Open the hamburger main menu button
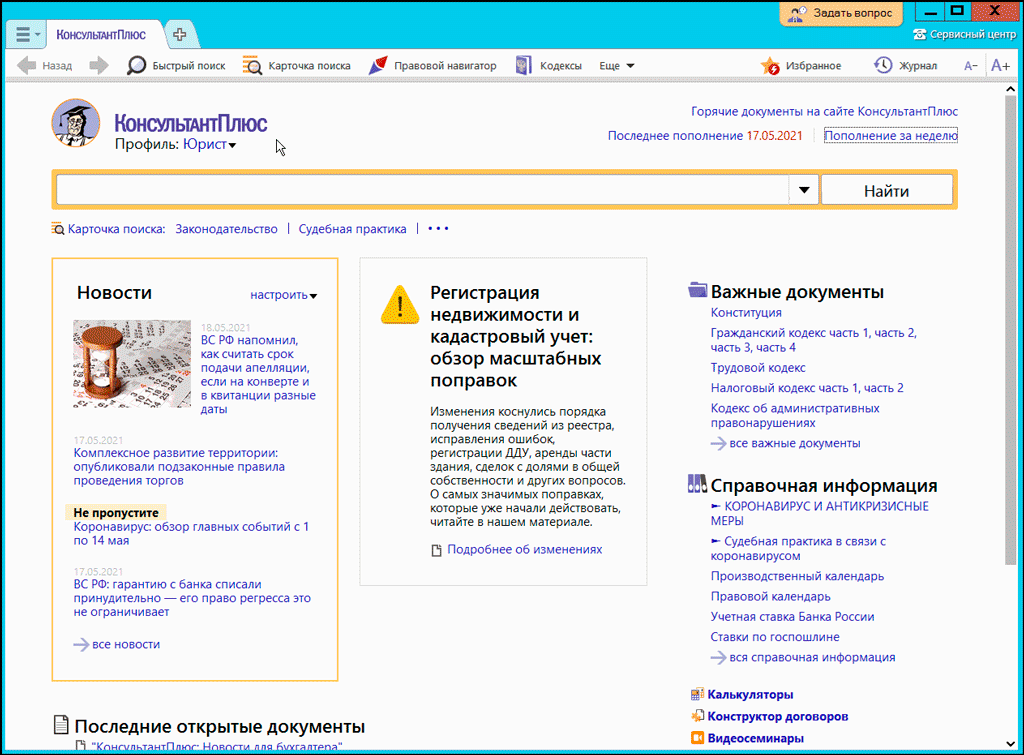The width and height of the screenshot is (1024, 755). tap(26, 34)
